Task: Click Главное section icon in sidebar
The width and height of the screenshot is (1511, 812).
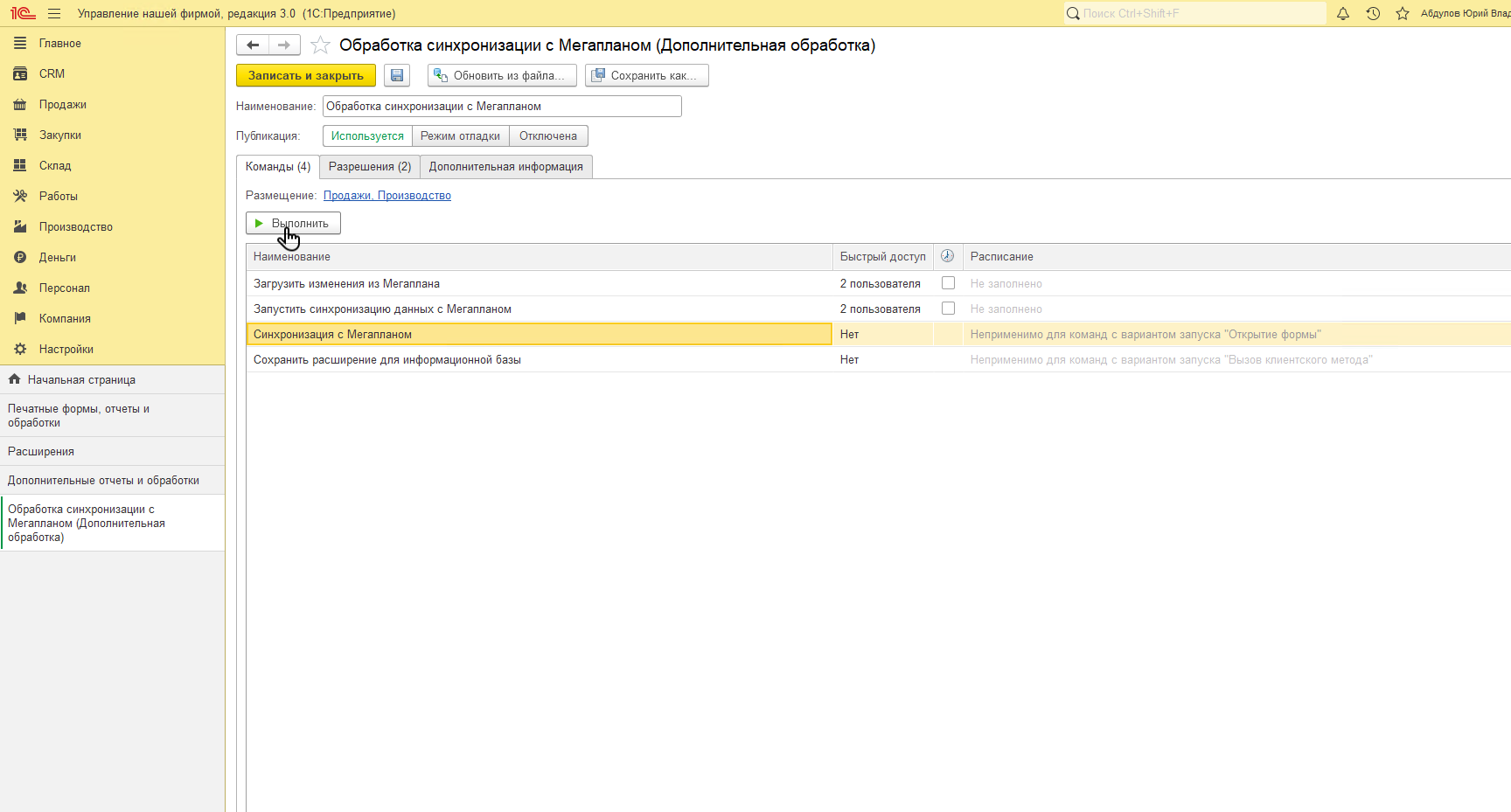Action: point(20,43)
